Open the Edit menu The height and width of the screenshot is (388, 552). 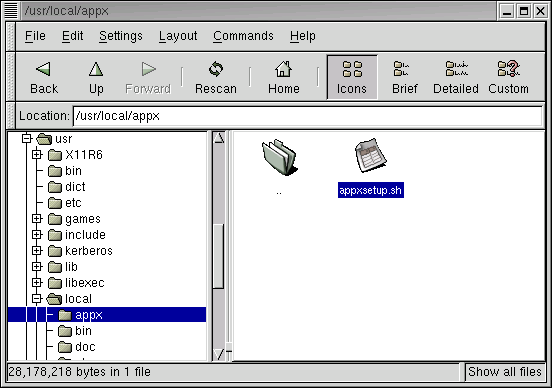click(x=73, y=36)
